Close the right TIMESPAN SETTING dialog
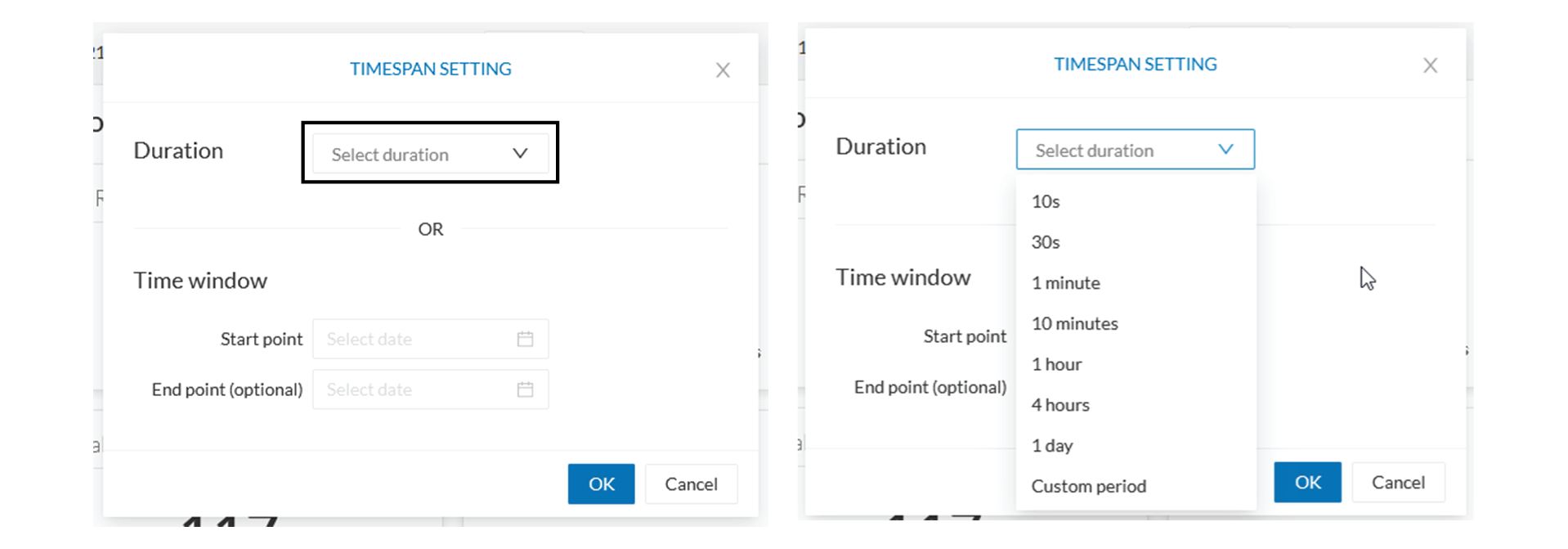Viewport: 1568px width, 549px height. point(1430,65)
